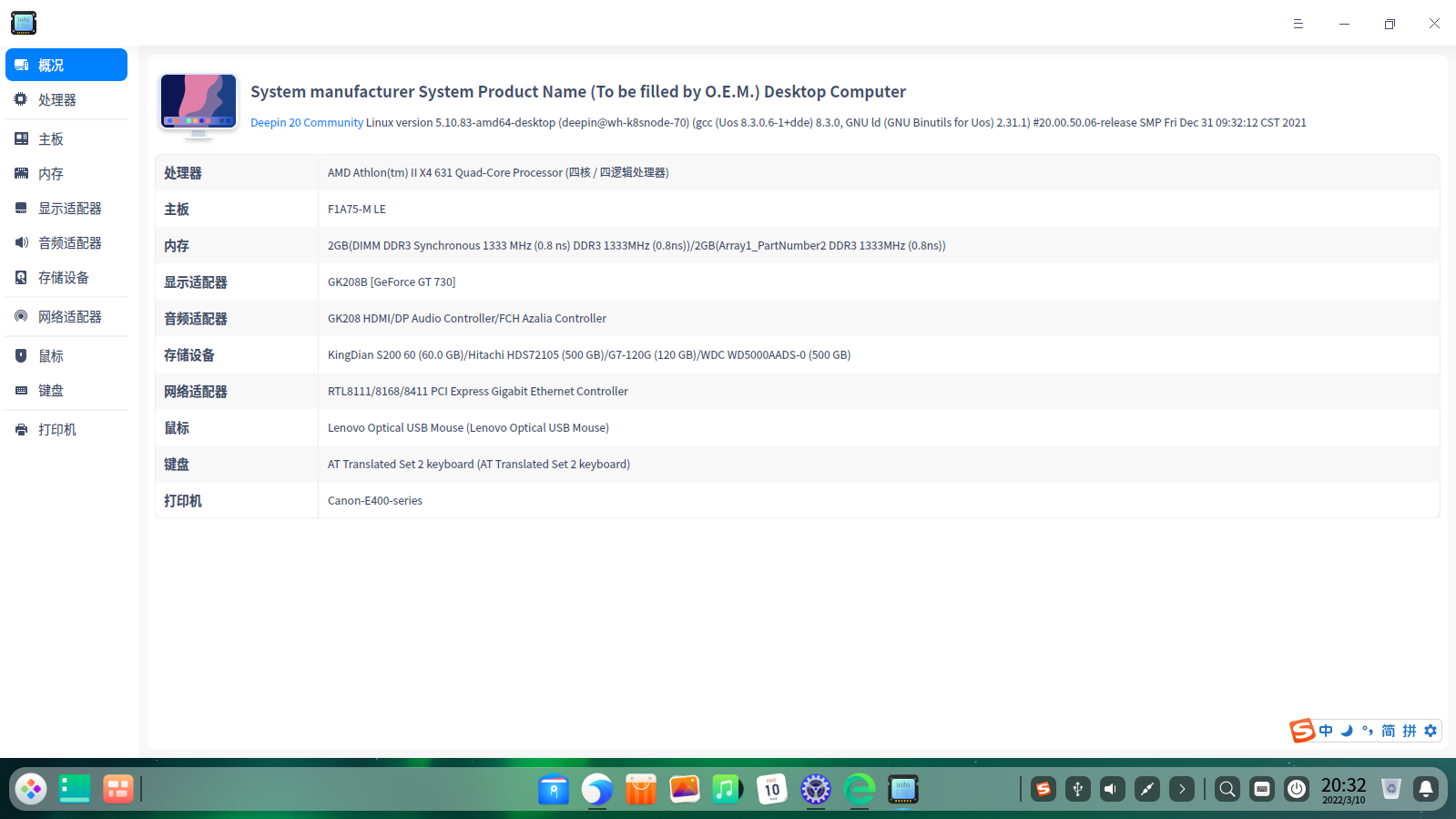Click the System manufacturer Desktop Computer heading
The width and height of the screenshot is (1456, 819).
(x=578, y=92)
